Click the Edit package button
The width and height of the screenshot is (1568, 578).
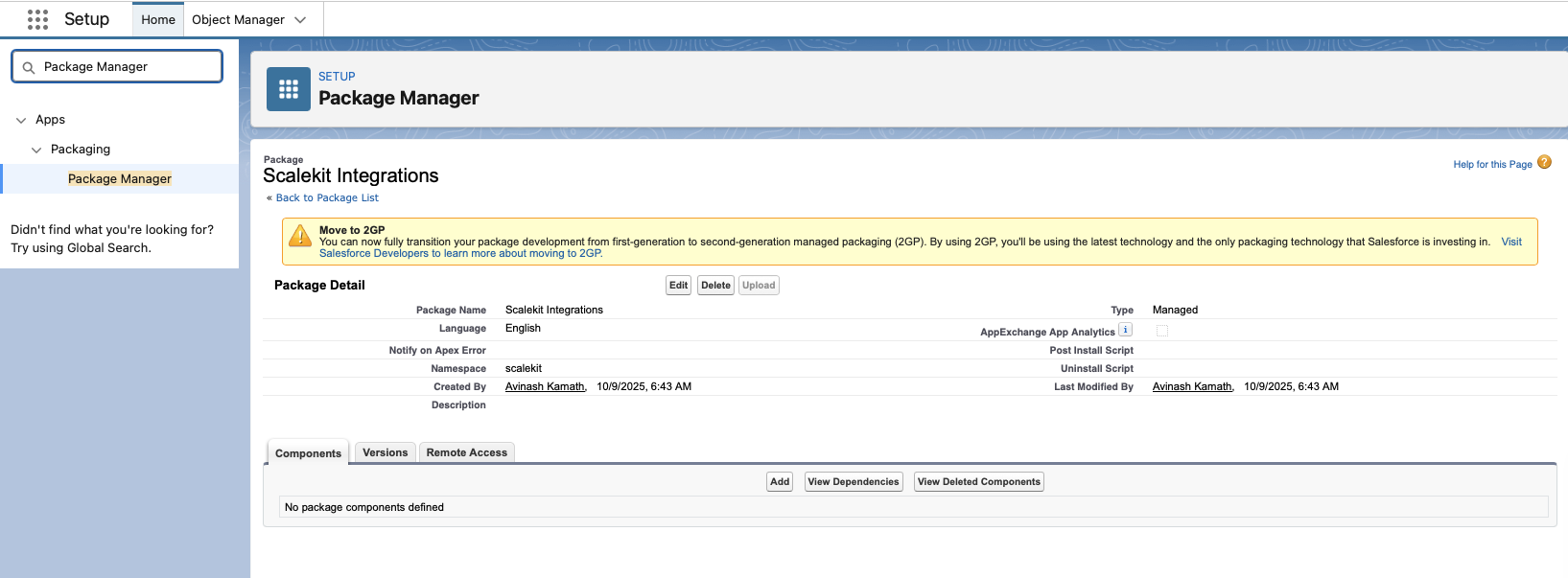[679, 285]
